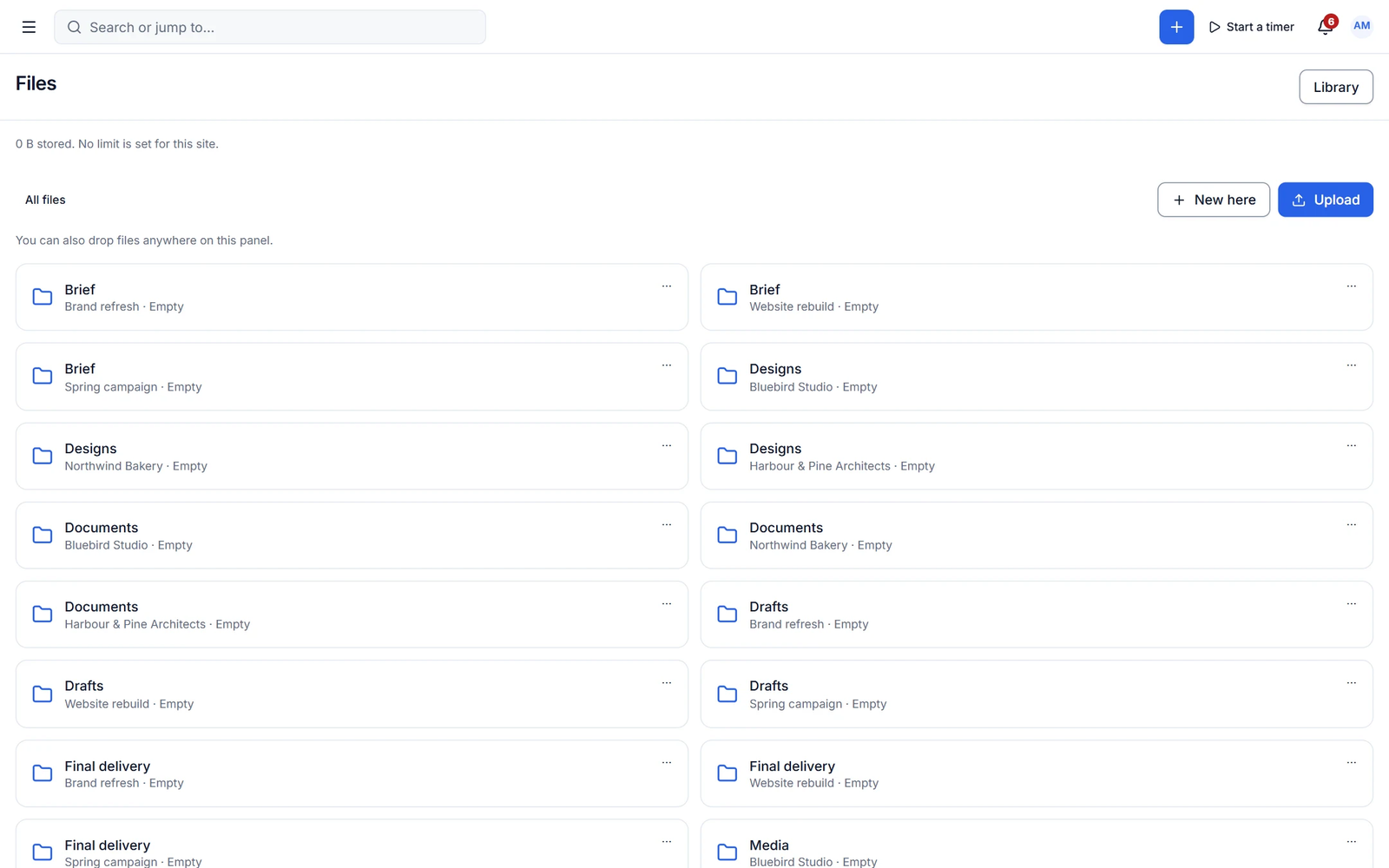Viewport: 1389px width, 868px height.
Task: Open Designs folder for Harbour & Pine Architects
Action: [1037, 457]
